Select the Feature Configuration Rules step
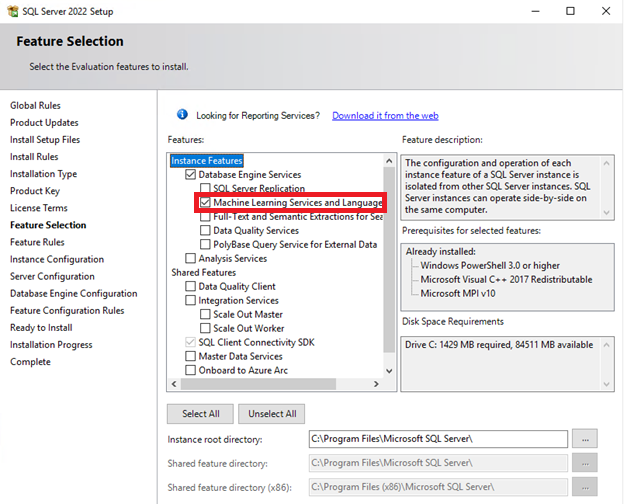This screenshot has width=624, height=504. click(67, 311)
